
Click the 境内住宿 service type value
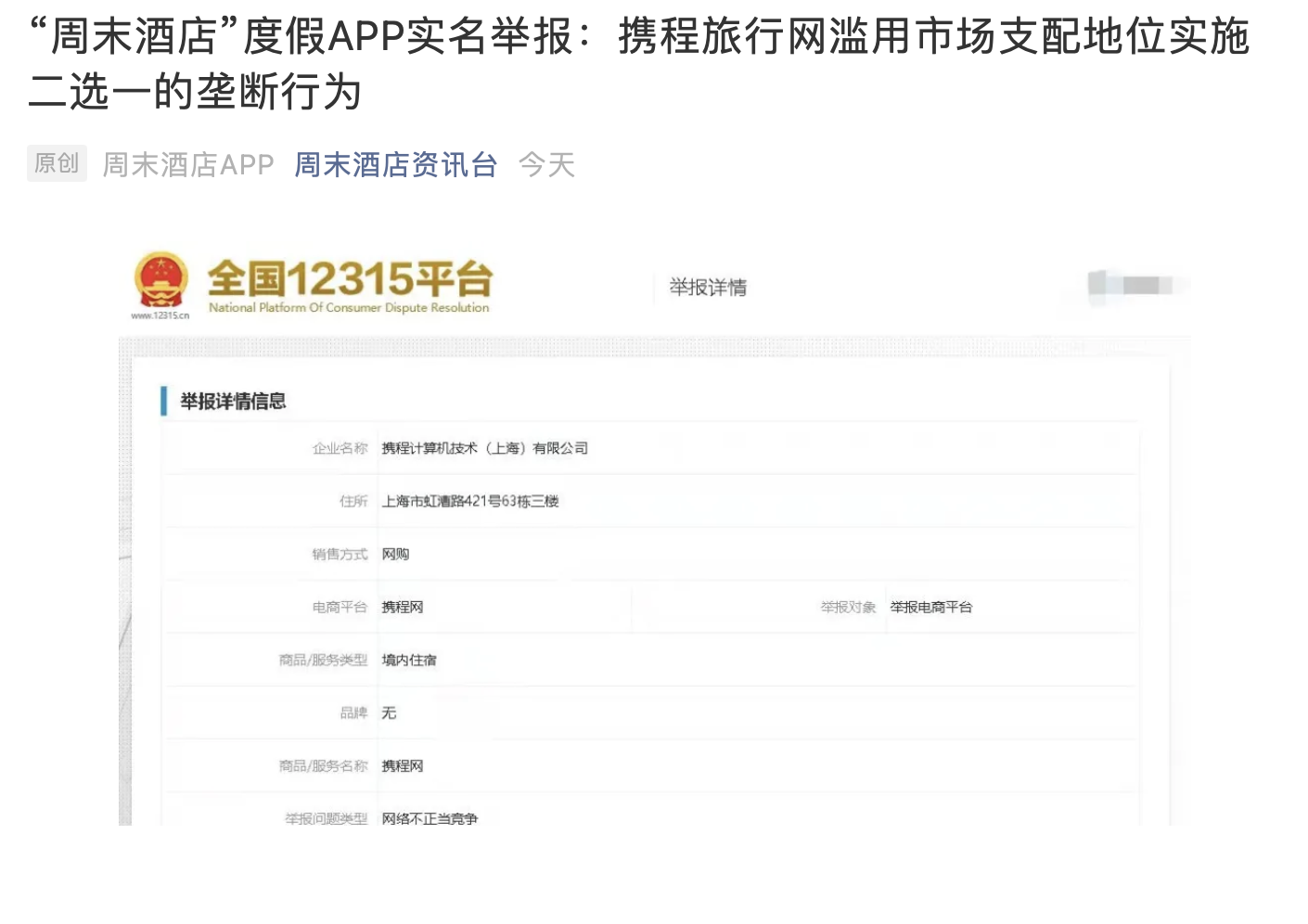pyautogui.click(x=409, y=660)
